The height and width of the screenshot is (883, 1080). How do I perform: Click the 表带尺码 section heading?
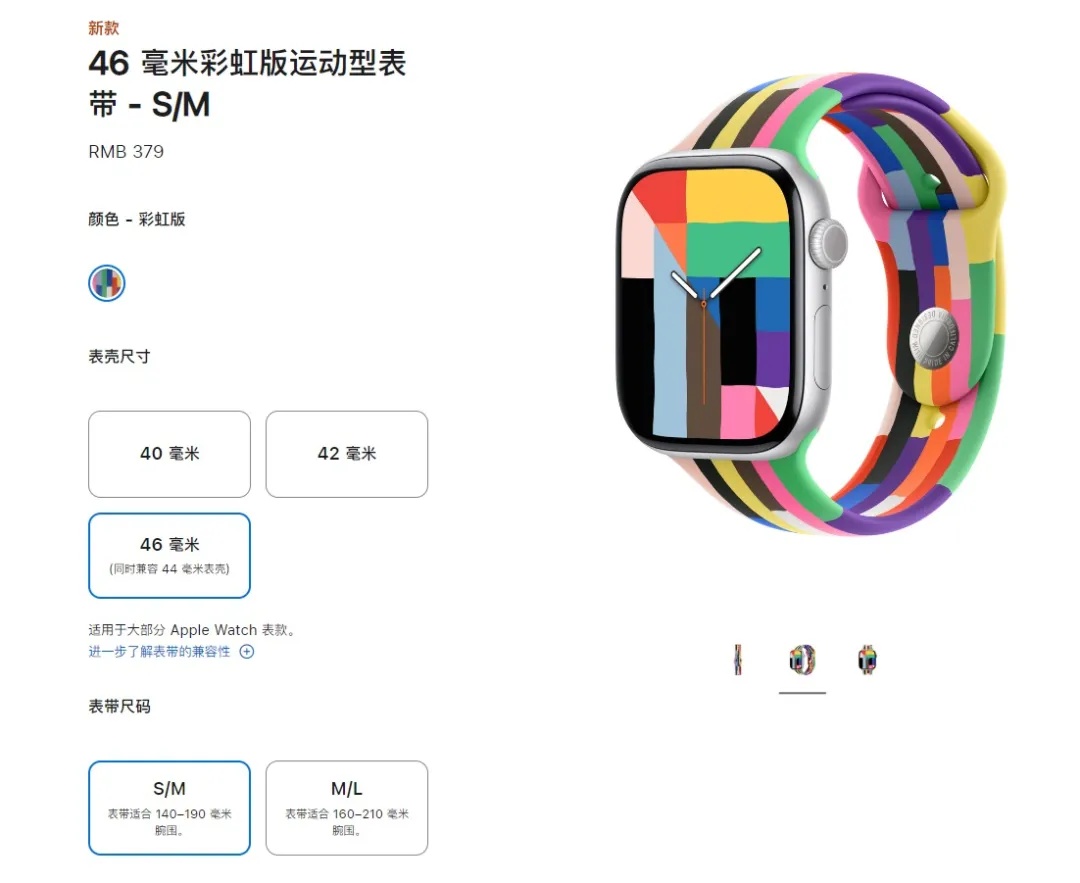[119, 706]
